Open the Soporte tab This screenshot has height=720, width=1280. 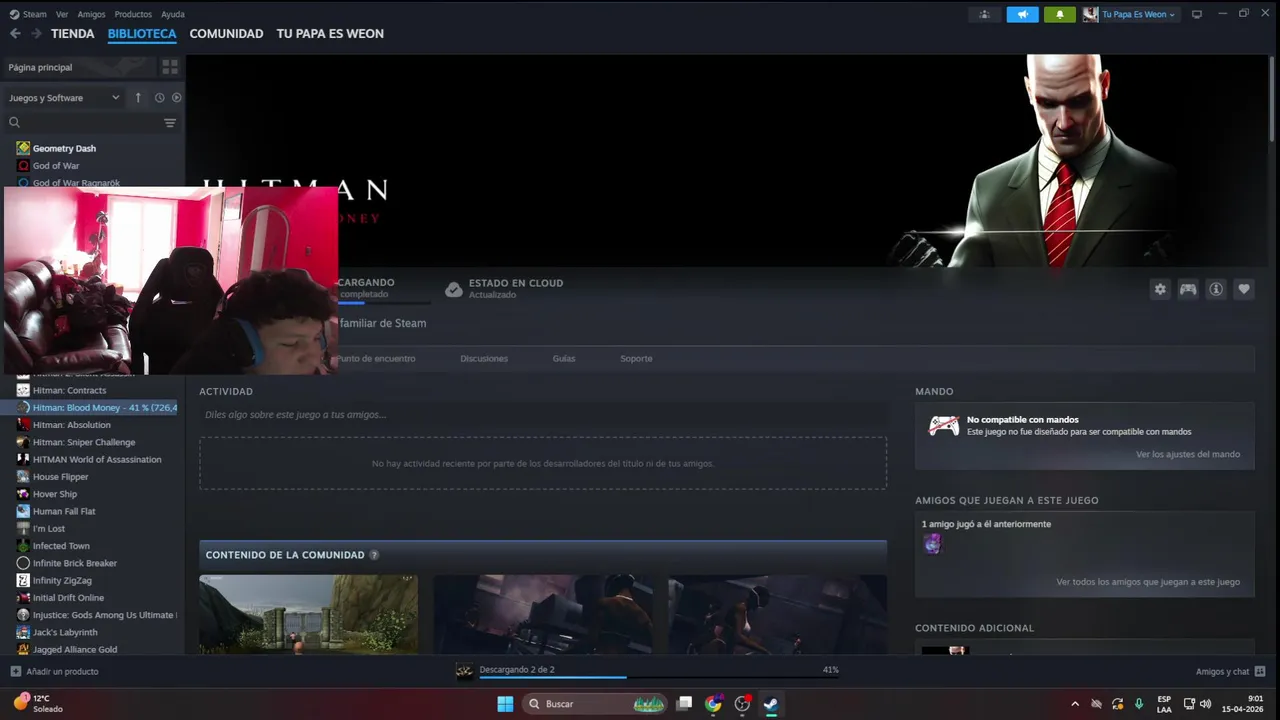click(636, 358)
